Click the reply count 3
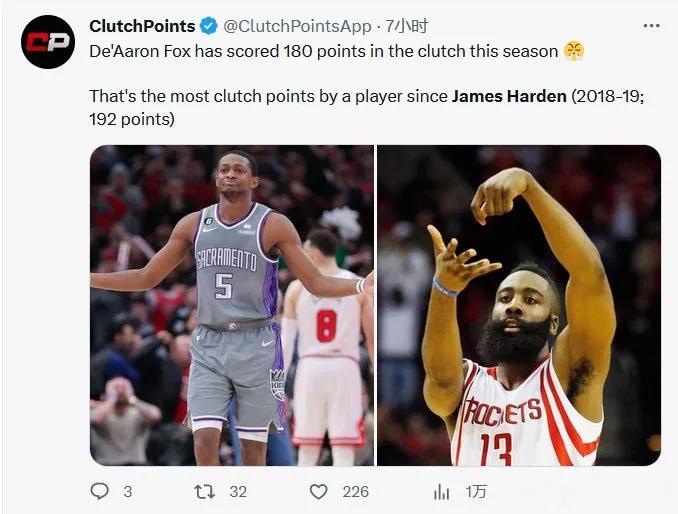678x514 pixels. (x=128, y=492)
